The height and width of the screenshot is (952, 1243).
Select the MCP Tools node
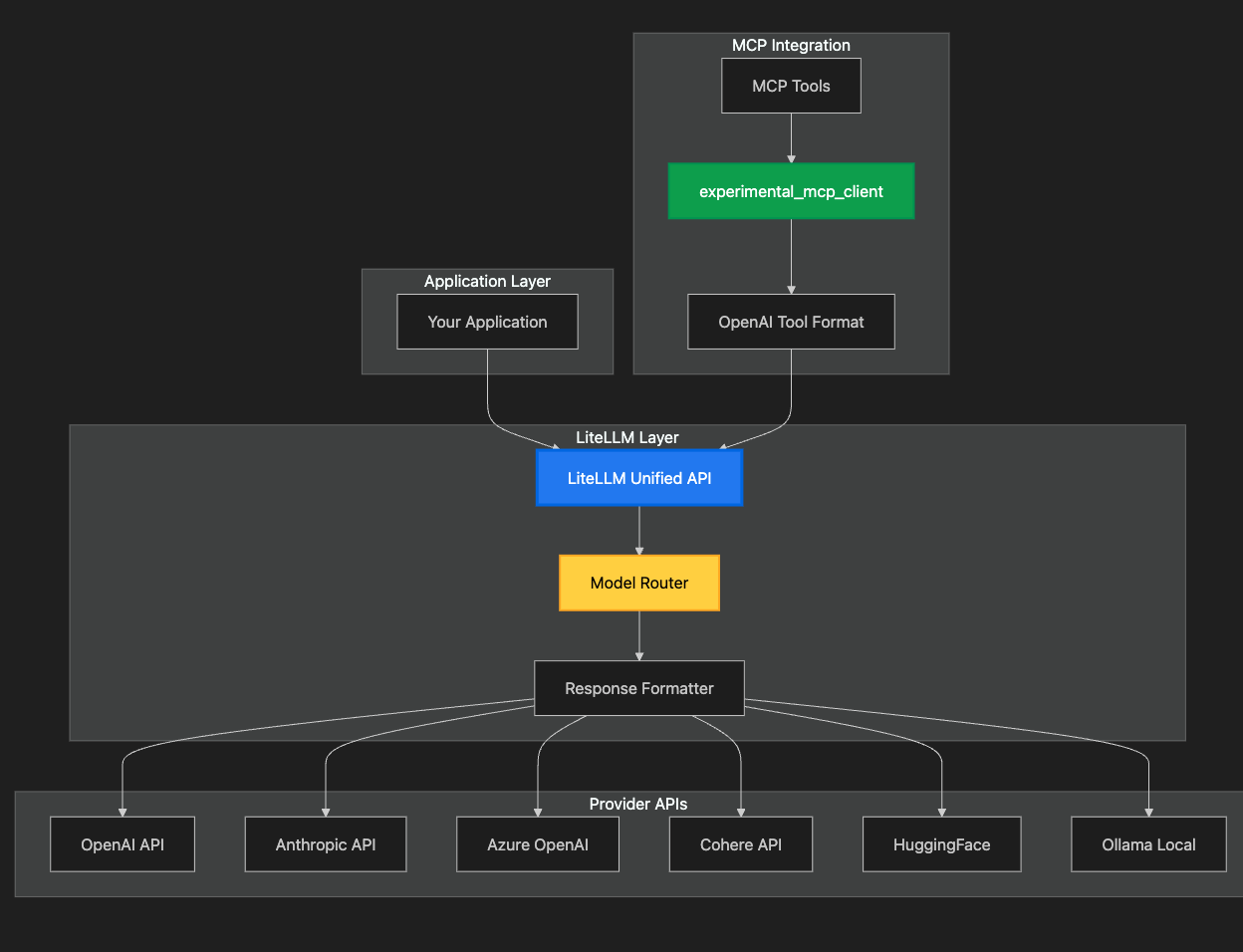click(791, 86)
